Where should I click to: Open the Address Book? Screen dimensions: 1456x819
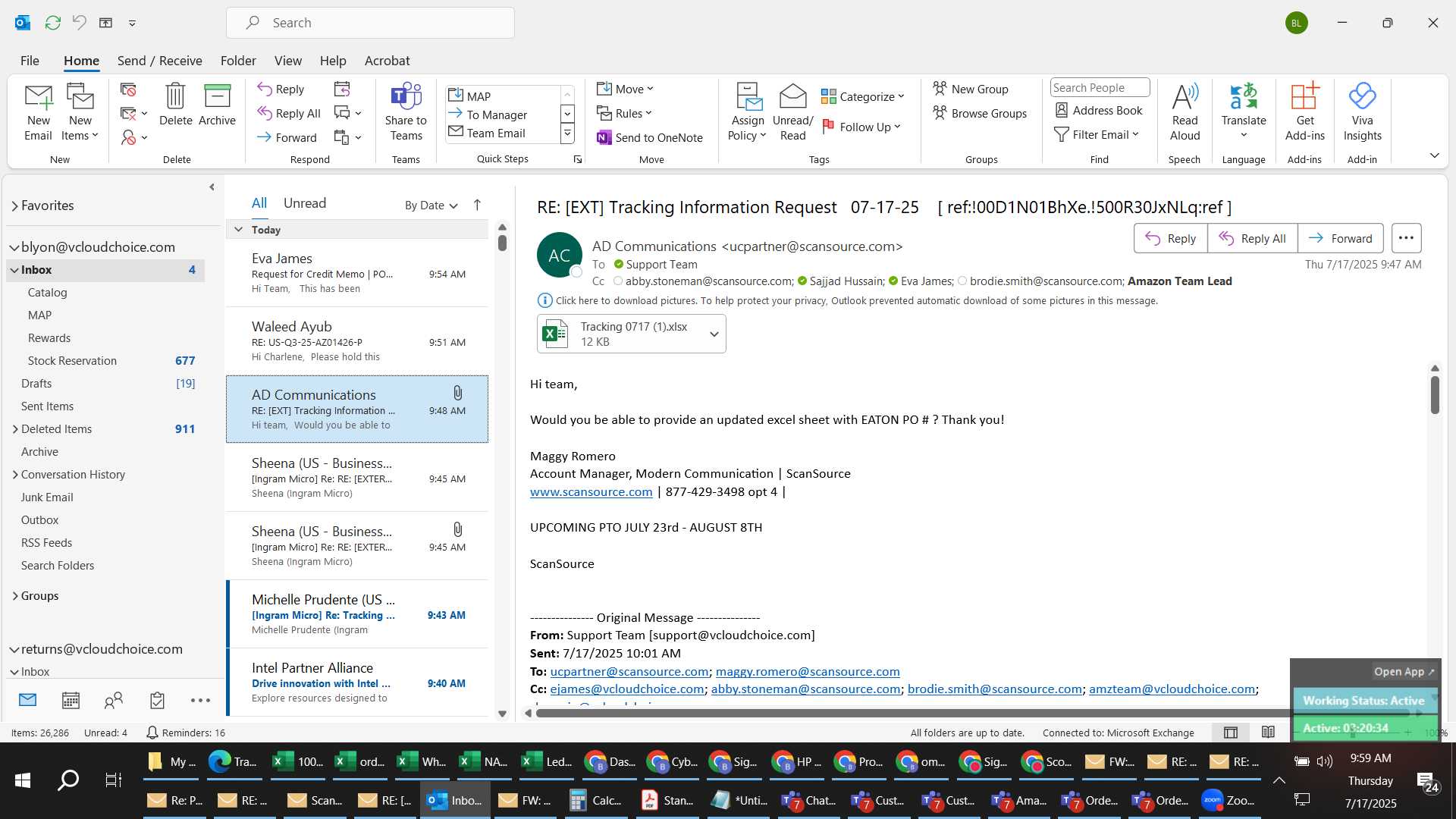(1099, 111)
